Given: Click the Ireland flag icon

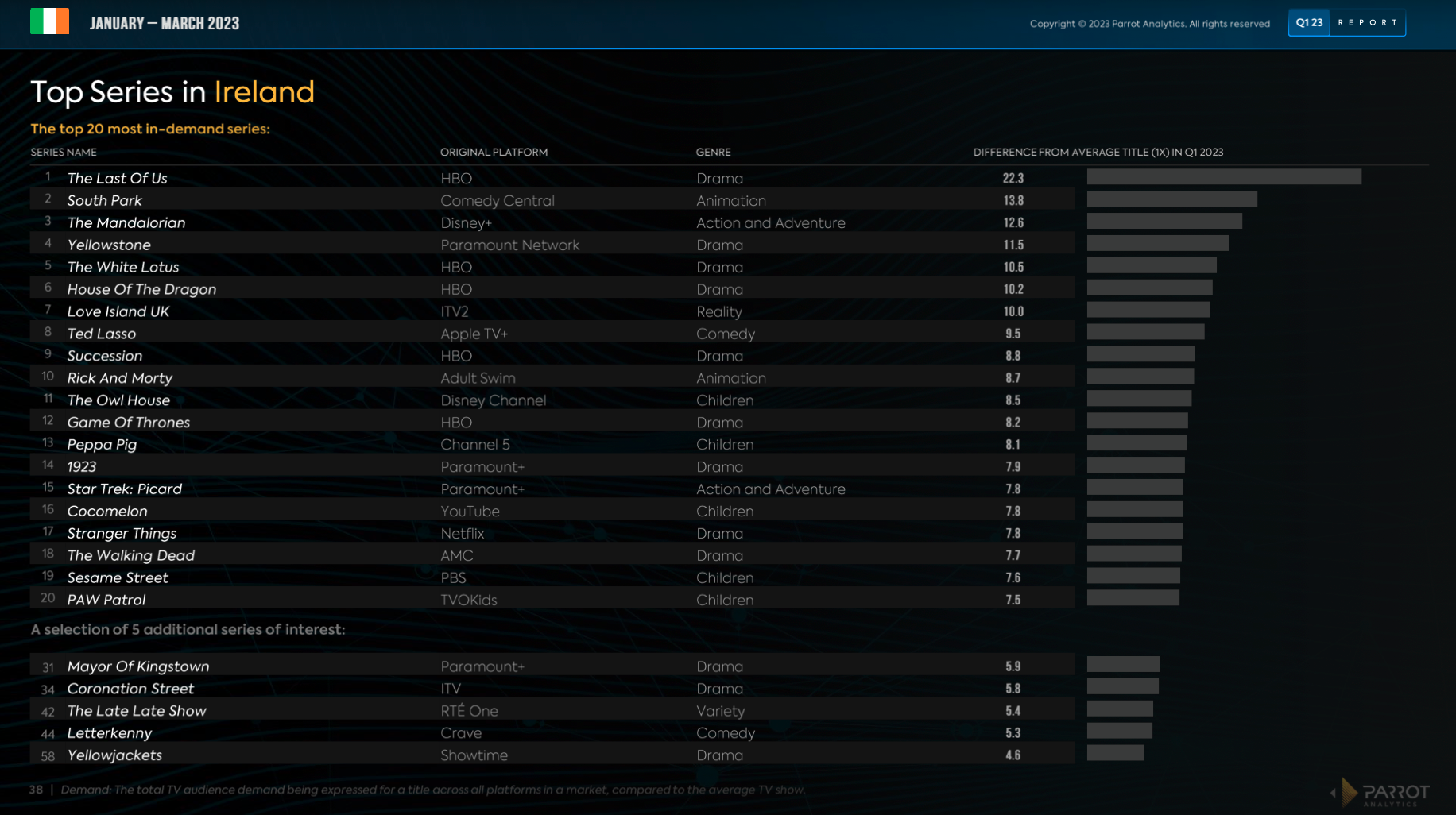Looking at the screenshot, I should point(49,21).
